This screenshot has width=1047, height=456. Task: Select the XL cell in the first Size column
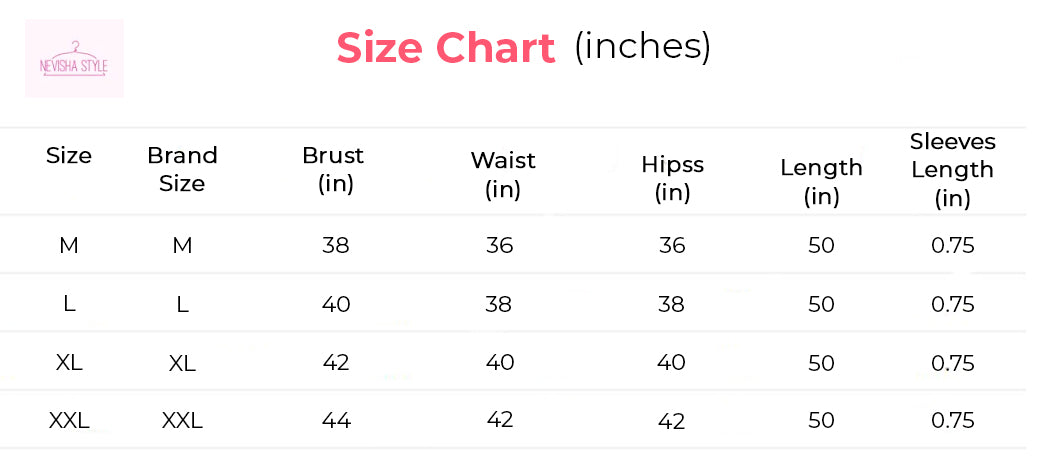click(69, 363)
